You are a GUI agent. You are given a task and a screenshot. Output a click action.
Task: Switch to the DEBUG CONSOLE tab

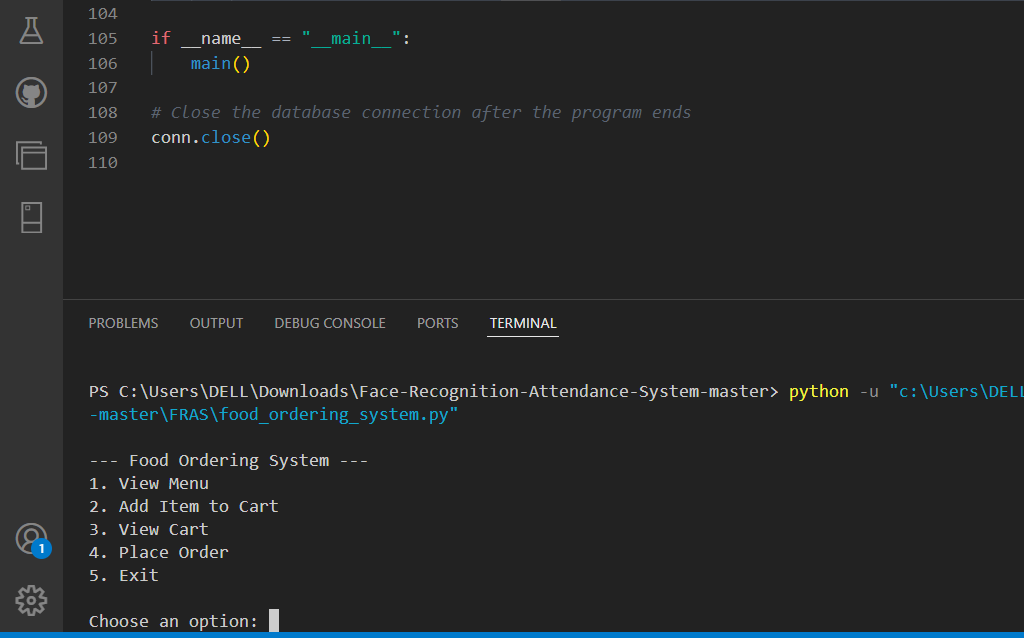pos(330,323)
